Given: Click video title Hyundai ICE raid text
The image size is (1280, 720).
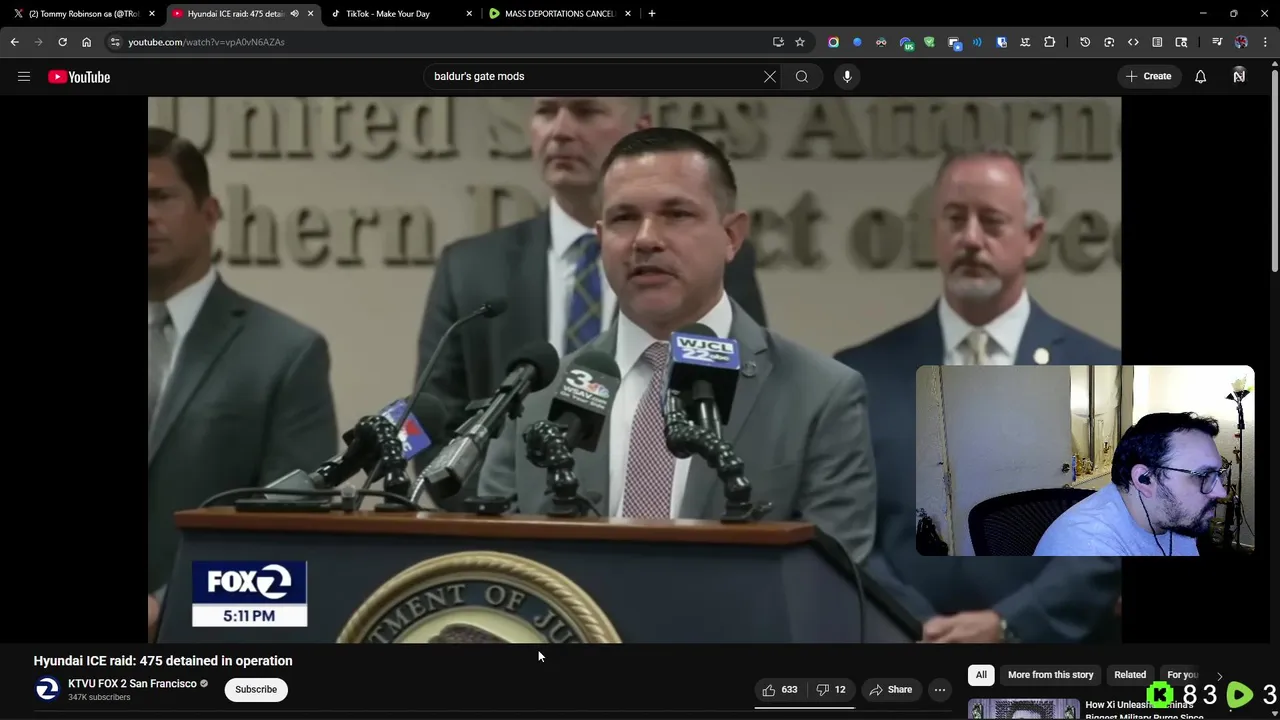Looking at the screenshot, I should [x=163, y=661].
